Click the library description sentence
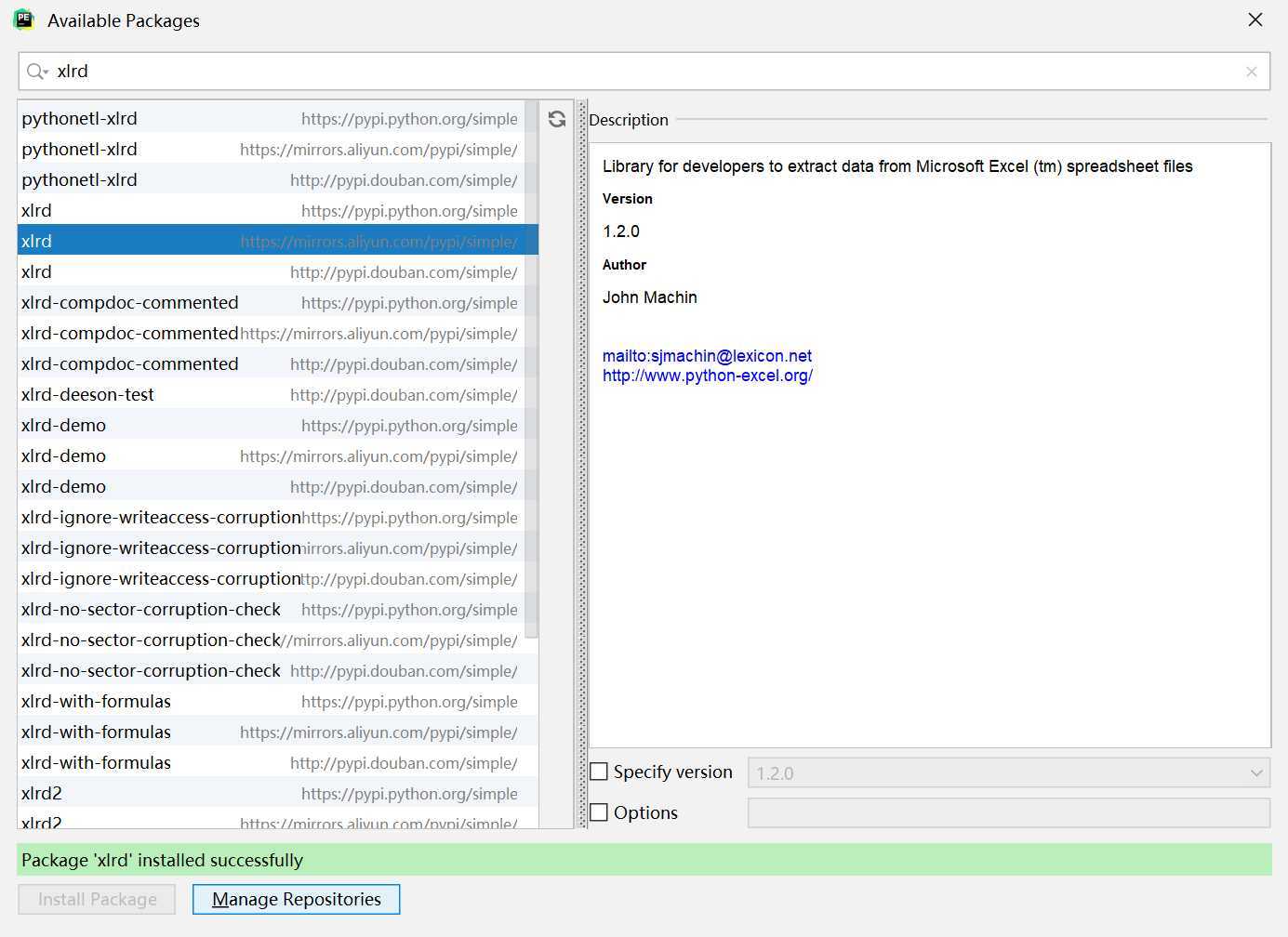Screen dimensions: 1288x937 (897, 166)
